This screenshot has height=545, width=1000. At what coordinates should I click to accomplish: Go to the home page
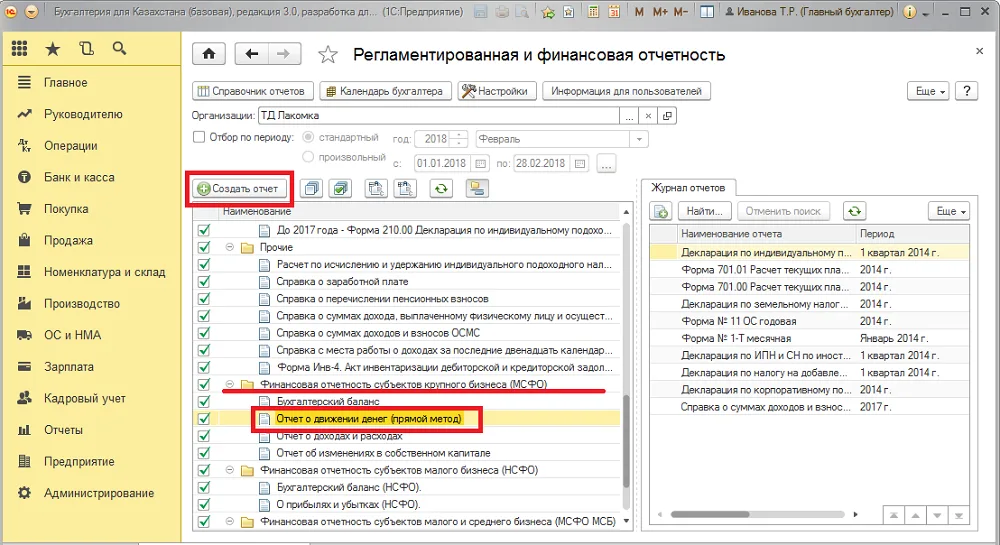click(209, 54)
